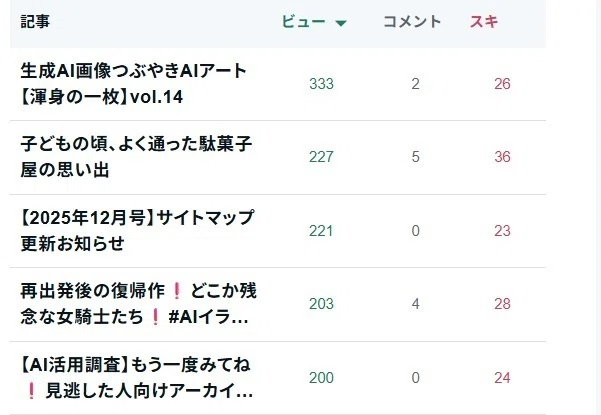Sort by コメント column header

412,21
